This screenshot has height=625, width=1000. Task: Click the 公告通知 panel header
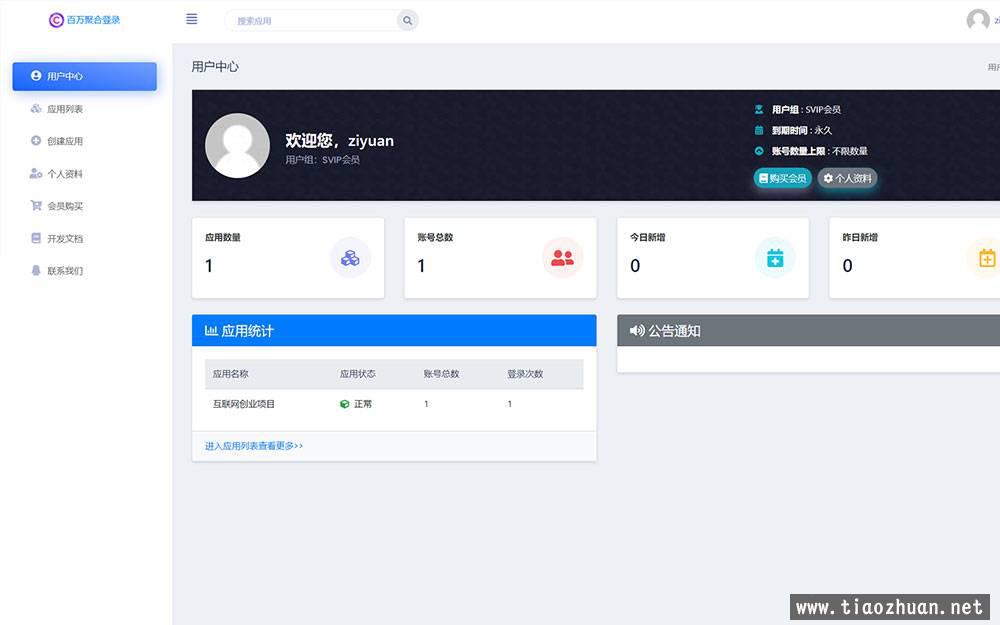tap(808, 330)
